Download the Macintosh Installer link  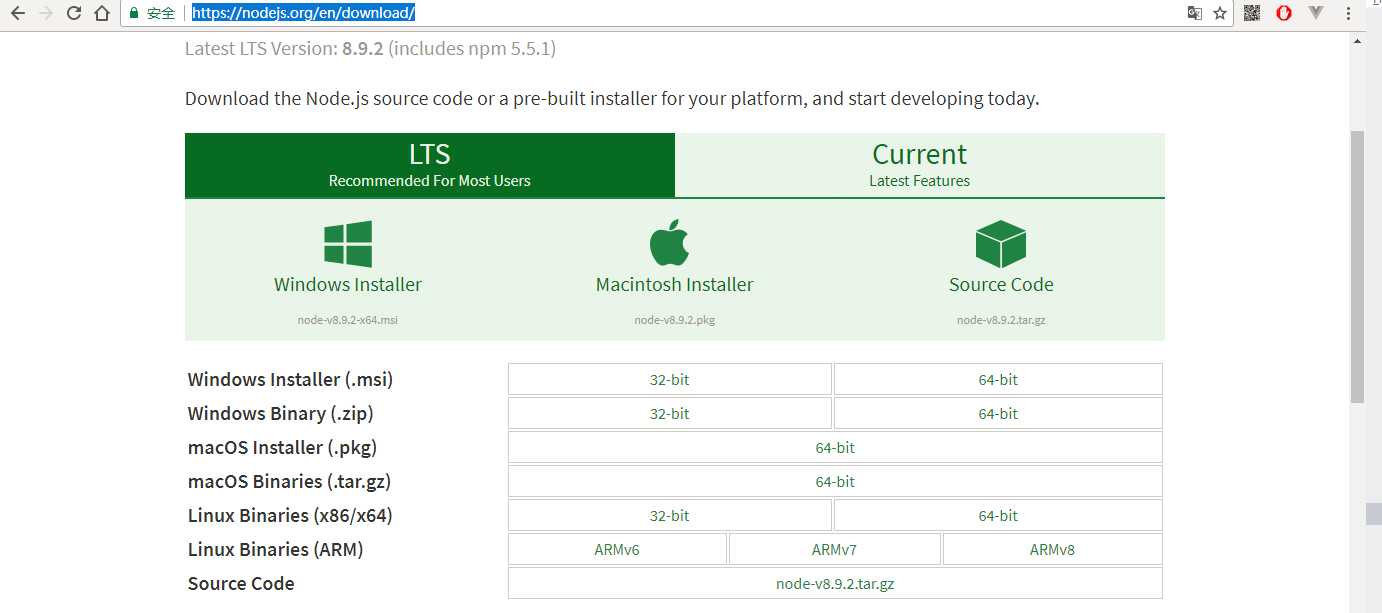point(675,284)
